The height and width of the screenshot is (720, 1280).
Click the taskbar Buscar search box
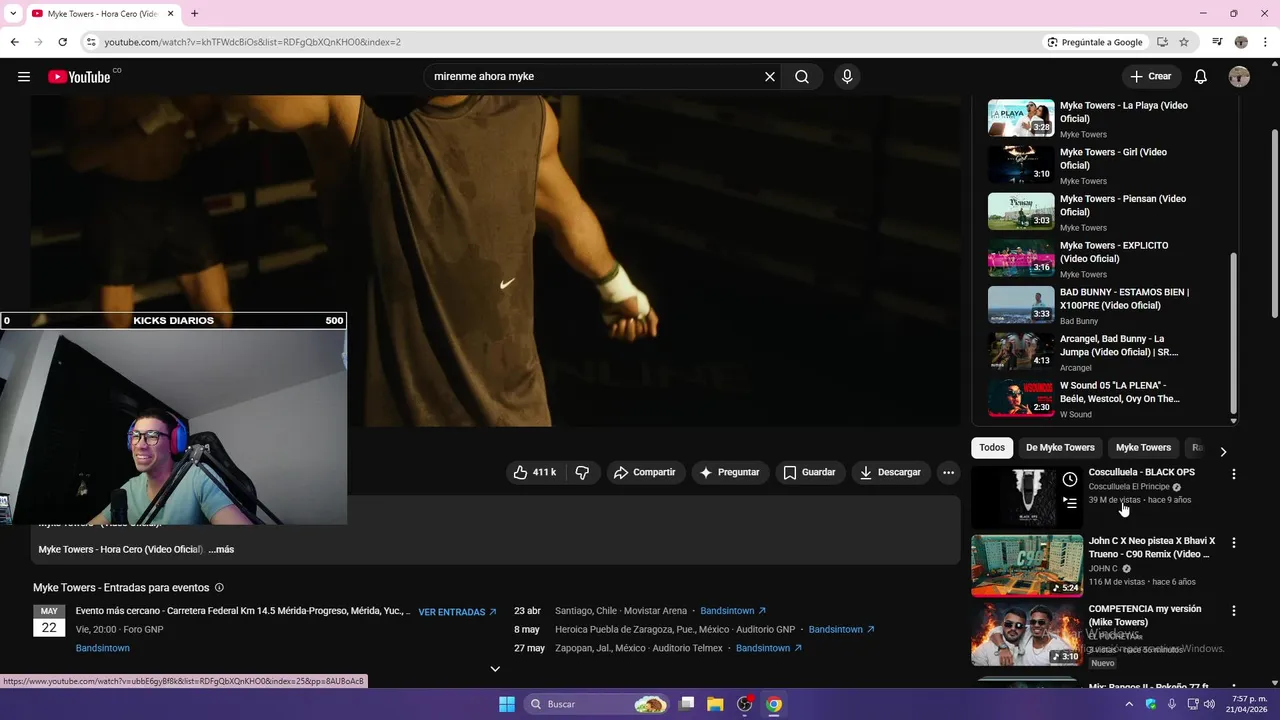tap(597, 704)
